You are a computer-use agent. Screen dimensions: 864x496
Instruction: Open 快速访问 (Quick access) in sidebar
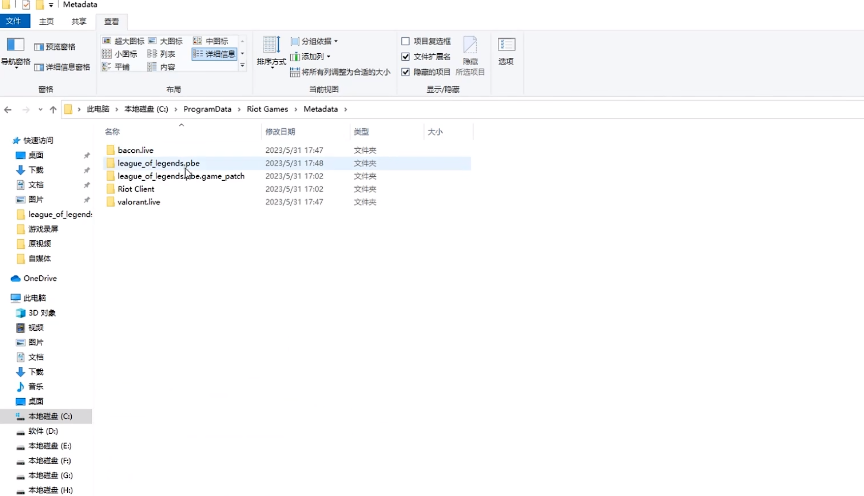(33, 141)
